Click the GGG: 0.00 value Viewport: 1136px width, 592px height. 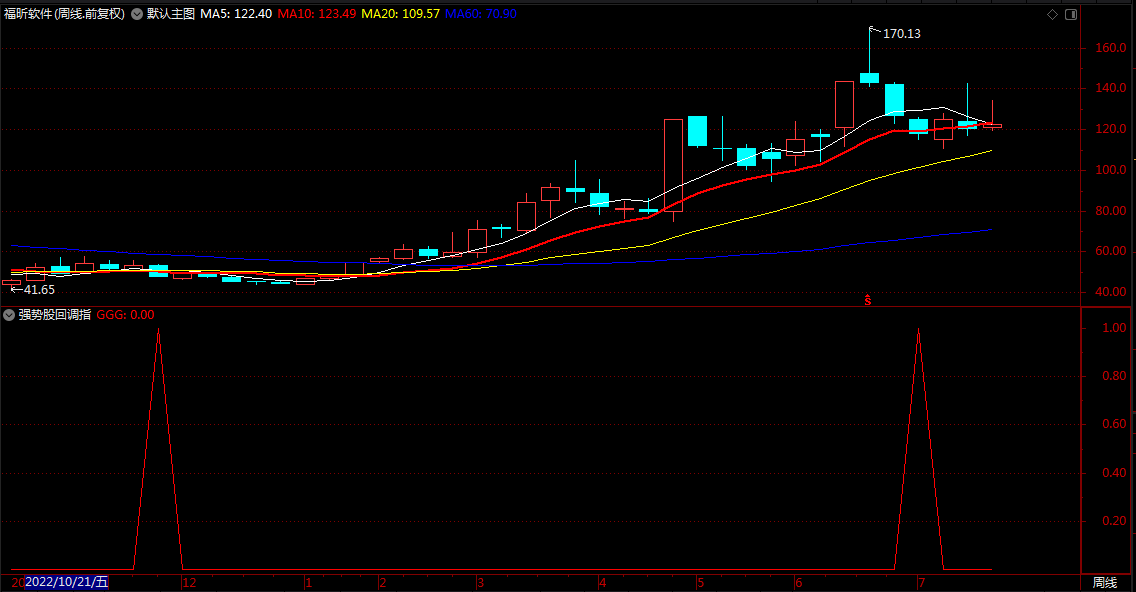tap(125, 314)
